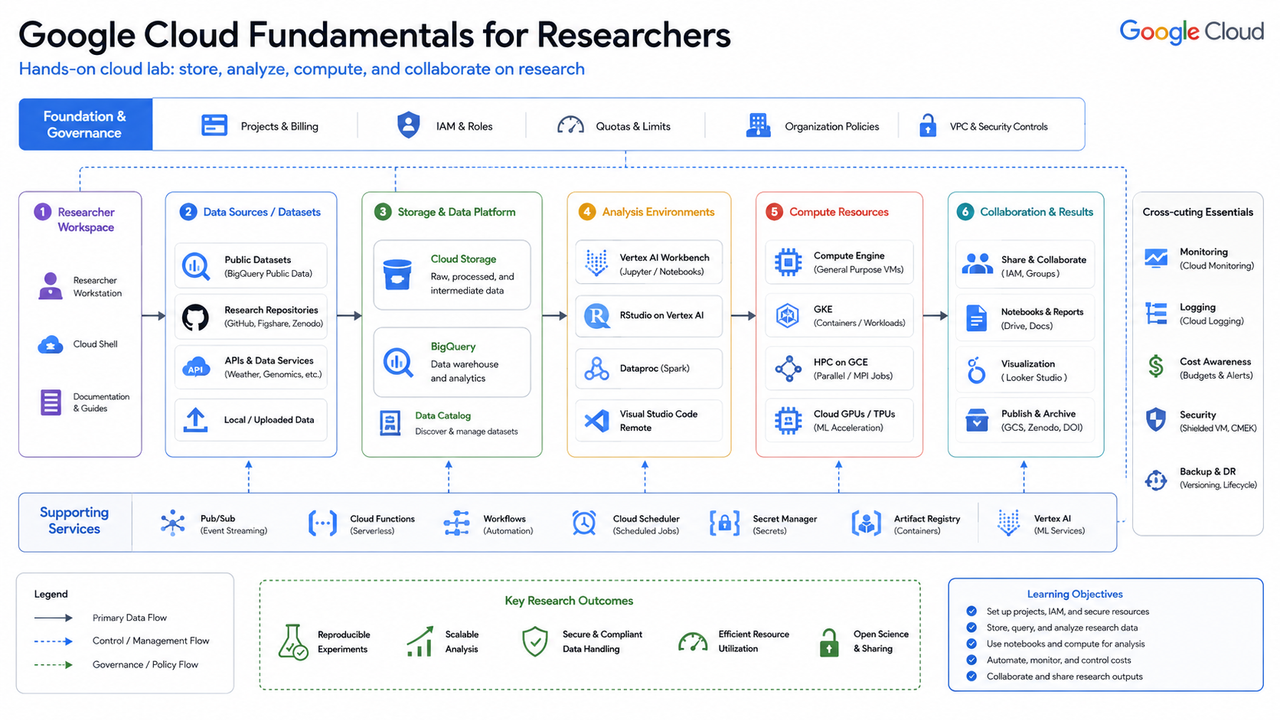Viewport: 1280px width, 720px height.
Task: Click the Cost Awareness dollar icon
Action: coord(1156,366)
